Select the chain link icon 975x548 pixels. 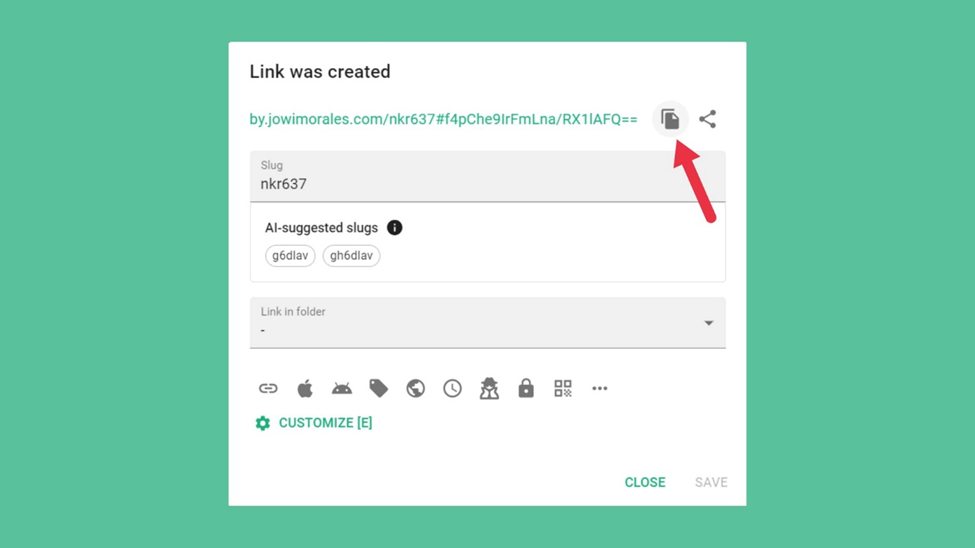[x=268, y=388]
